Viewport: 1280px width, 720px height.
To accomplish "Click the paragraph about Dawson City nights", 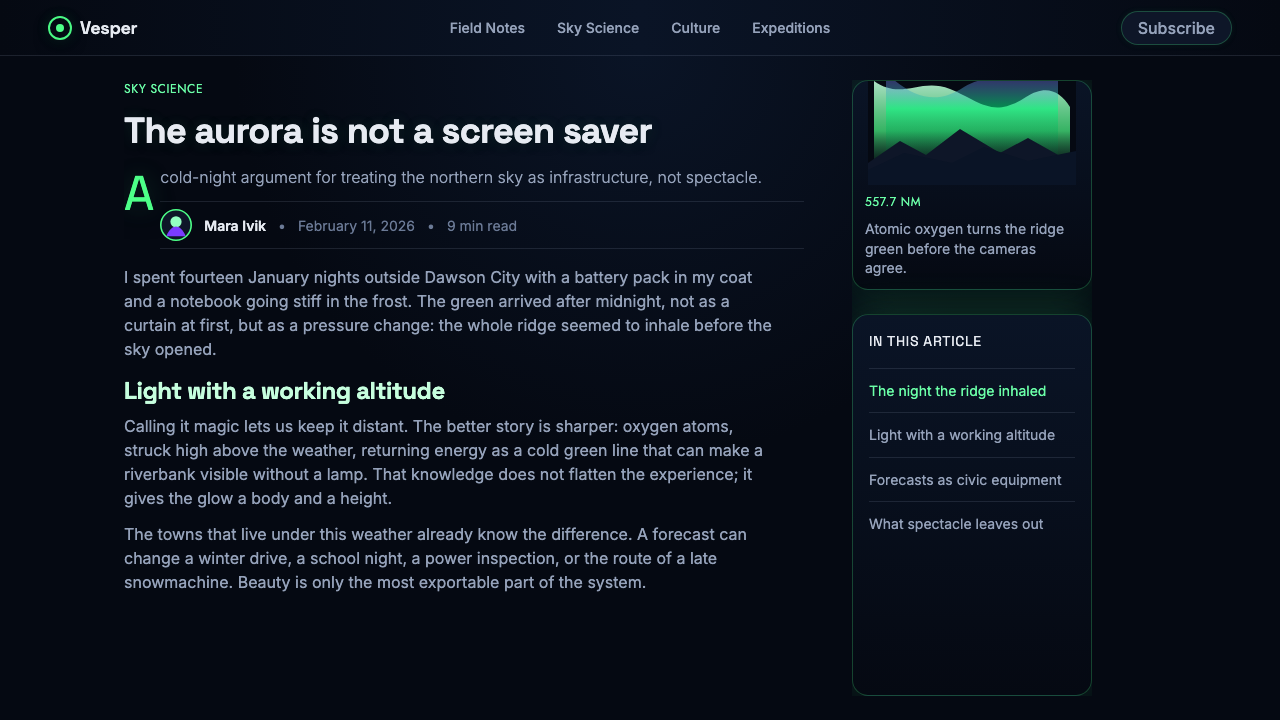I will 448,313.
